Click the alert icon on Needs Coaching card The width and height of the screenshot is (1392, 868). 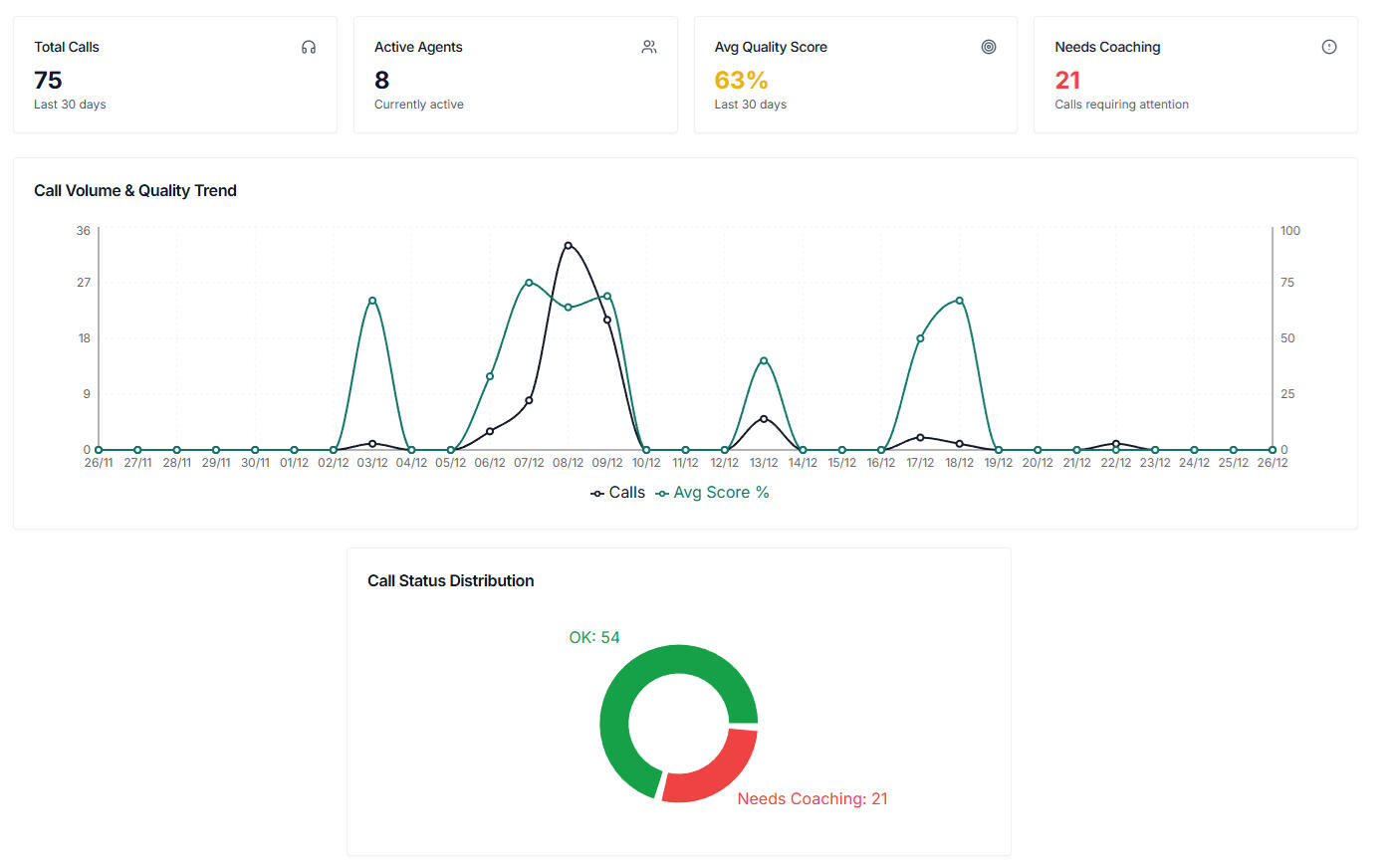[x=1329, y=46]
